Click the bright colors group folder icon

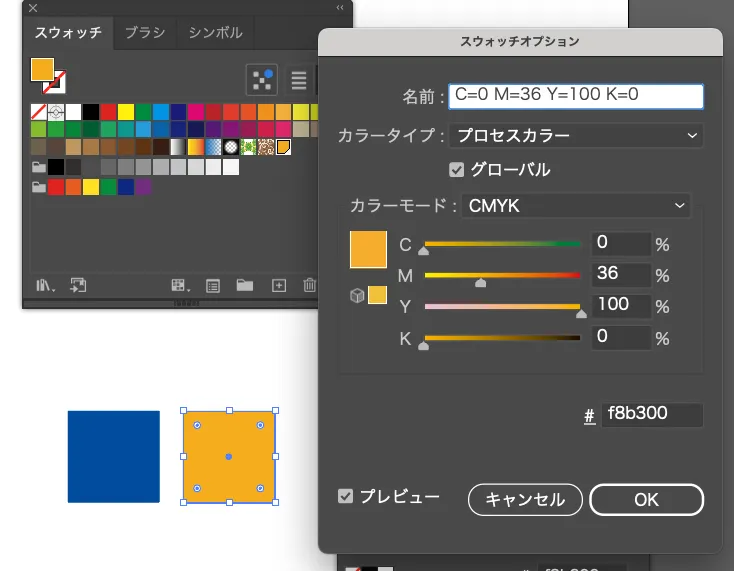click(39, 187)
